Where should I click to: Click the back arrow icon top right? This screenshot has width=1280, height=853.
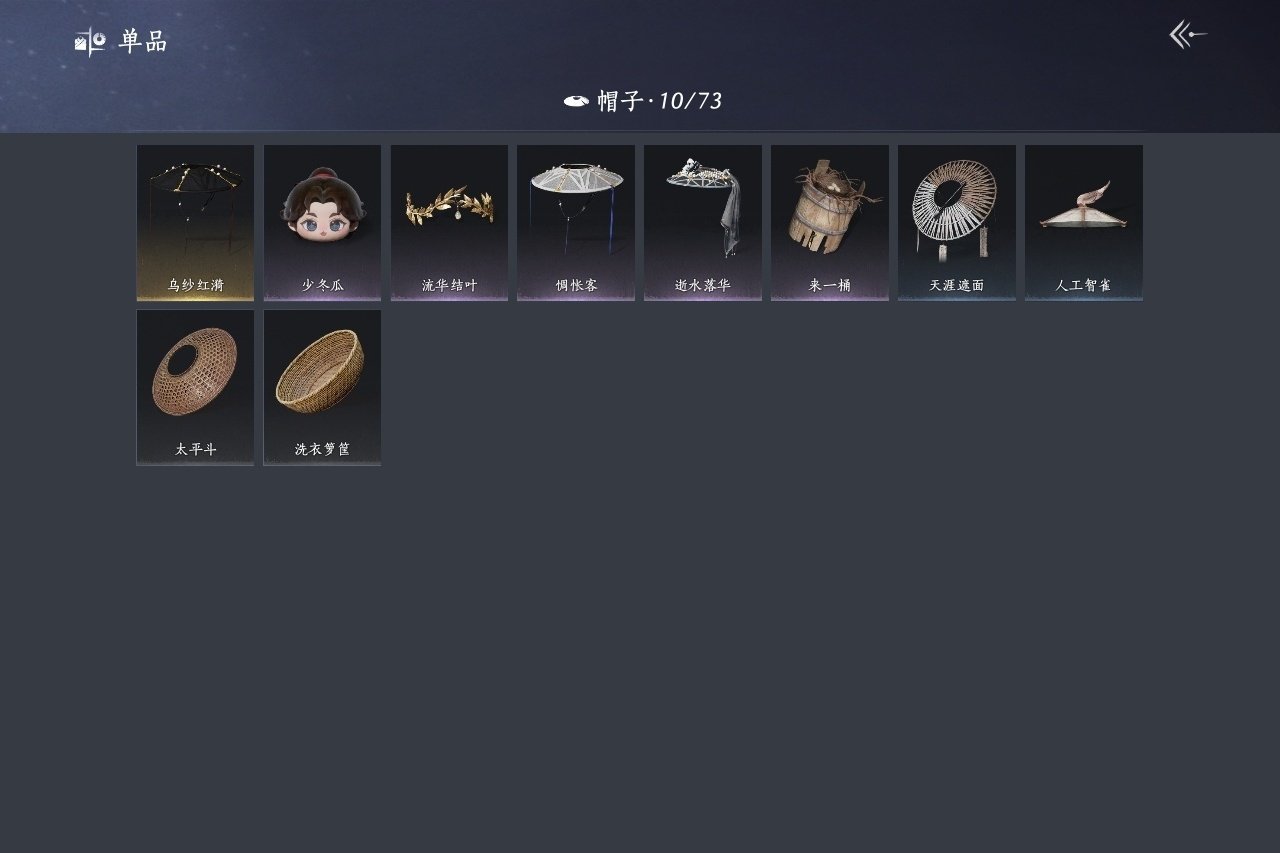click(1188, 35)
